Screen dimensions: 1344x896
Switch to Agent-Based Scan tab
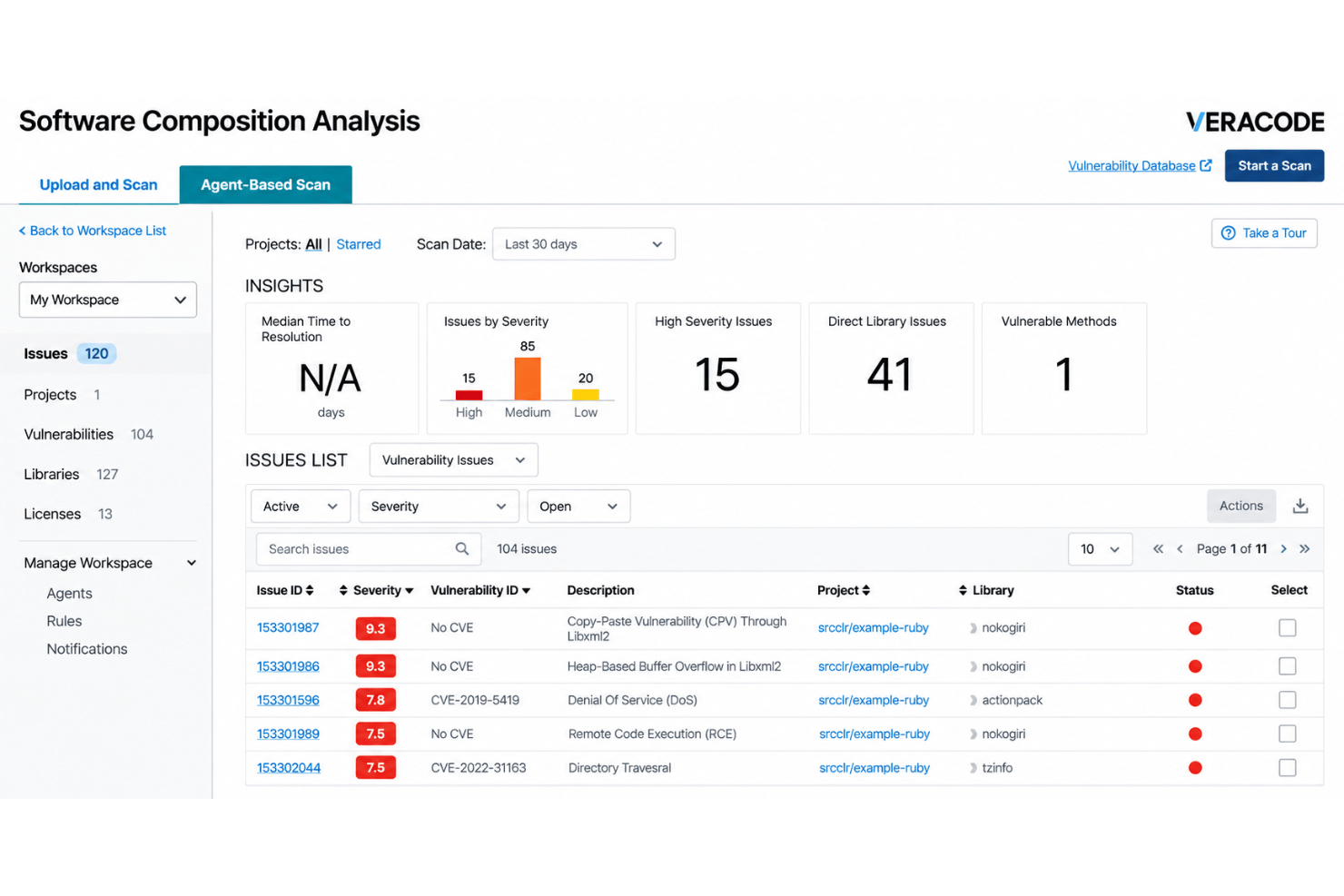(265, 185)
